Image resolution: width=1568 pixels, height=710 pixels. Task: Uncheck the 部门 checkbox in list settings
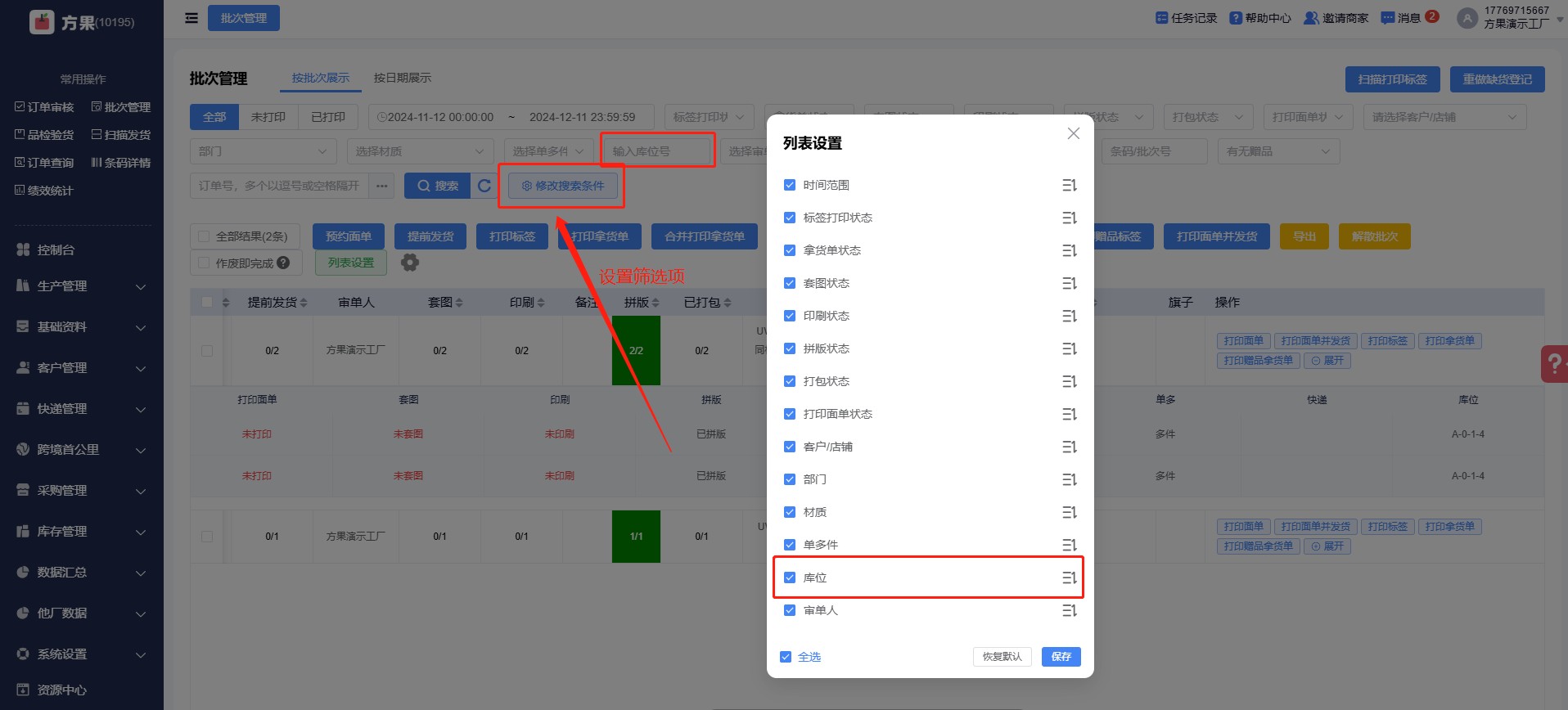(x=790, y=479)
